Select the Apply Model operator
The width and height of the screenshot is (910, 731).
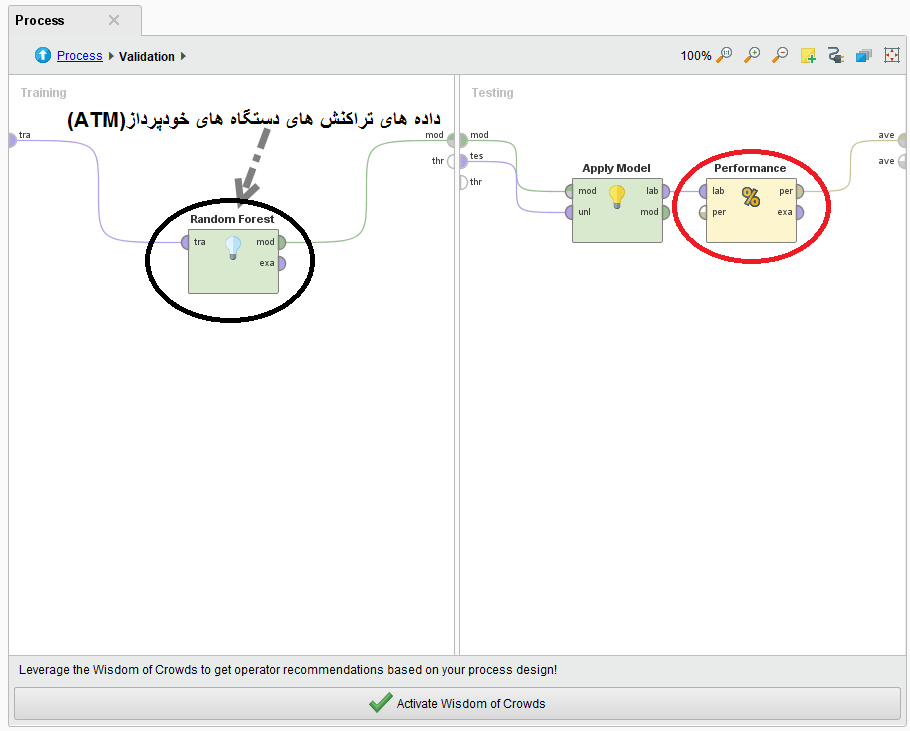617,211
